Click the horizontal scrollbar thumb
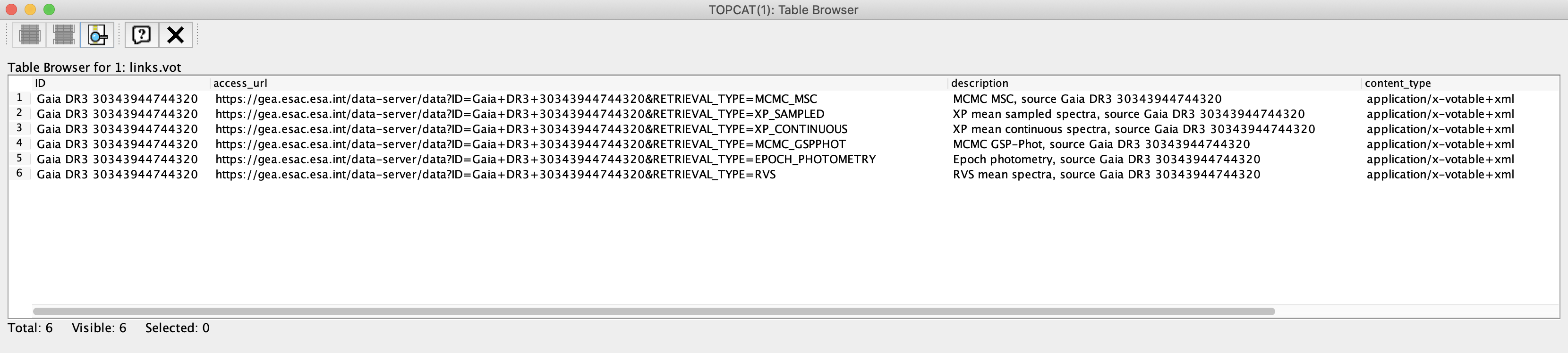Image resolution: width=1568 pixels, height=353 pixels. click(654, 311)
